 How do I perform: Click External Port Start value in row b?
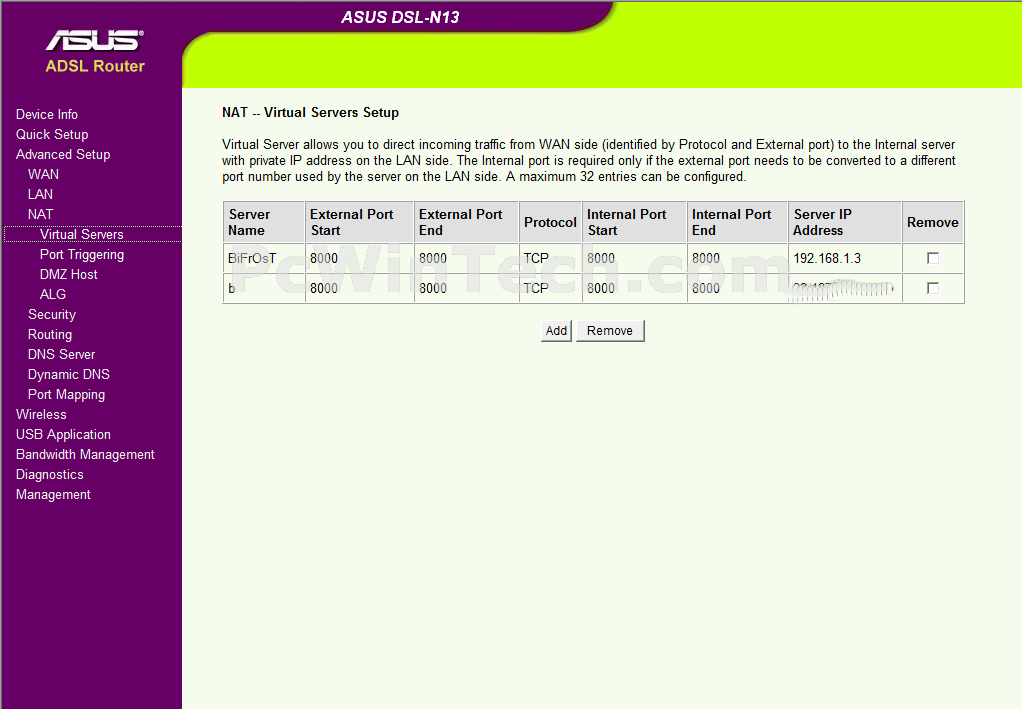pos(324,288)
